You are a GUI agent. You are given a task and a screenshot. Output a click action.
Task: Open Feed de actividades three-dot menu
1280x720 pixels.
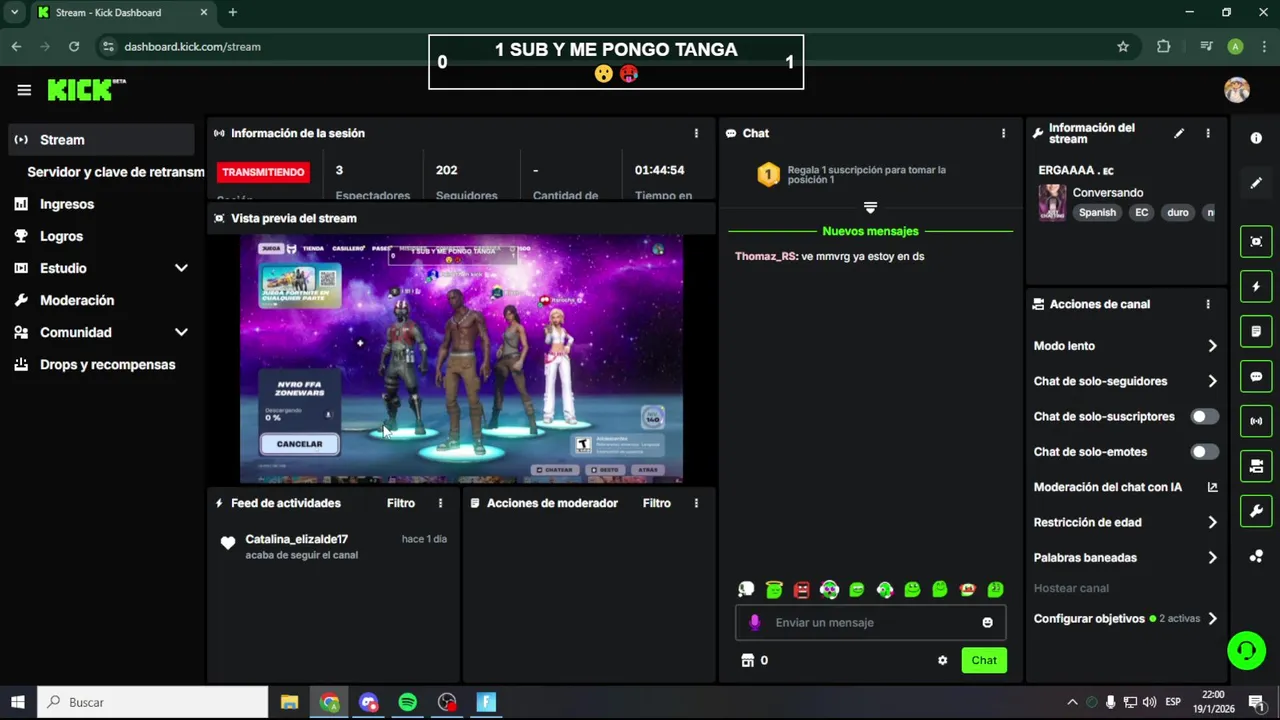click(440, 503)
